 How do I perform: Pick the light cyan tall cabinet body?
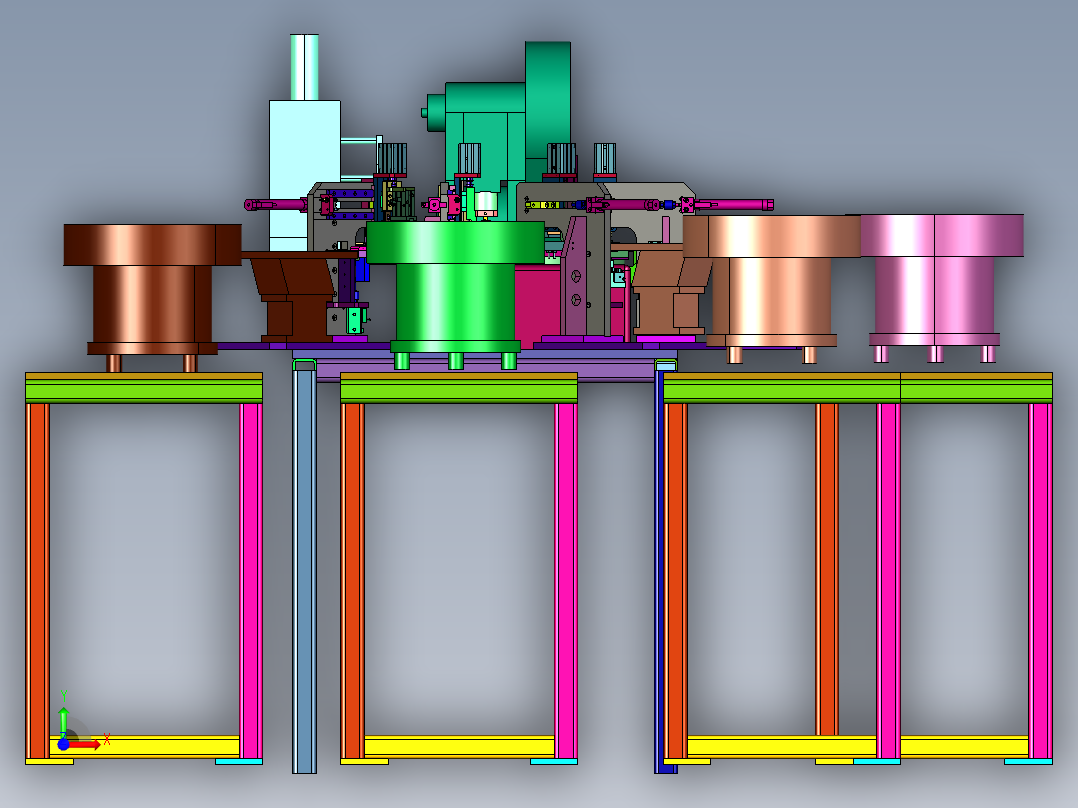pos(305,175)
